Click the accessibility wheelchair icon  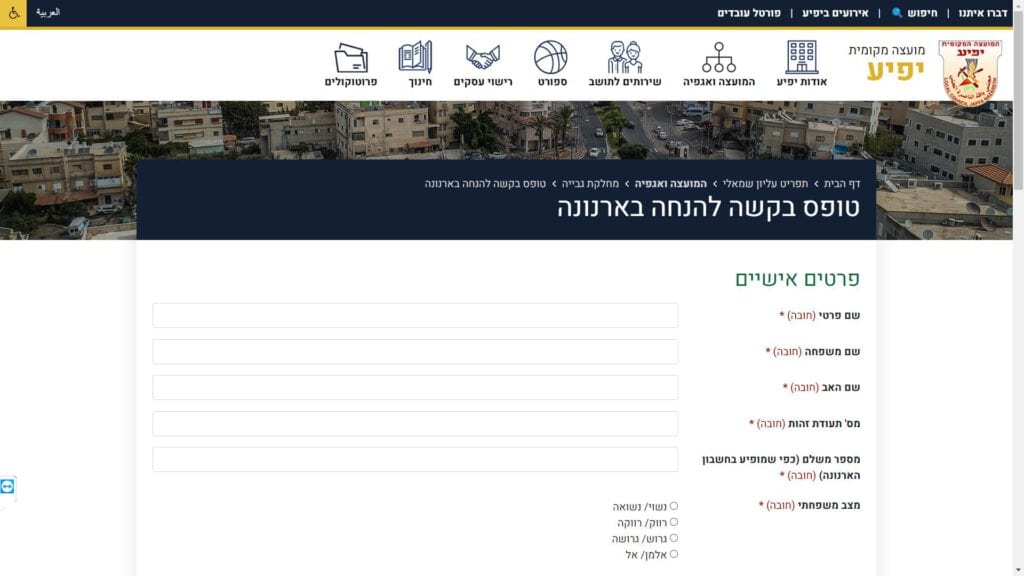tap(14, 13)
